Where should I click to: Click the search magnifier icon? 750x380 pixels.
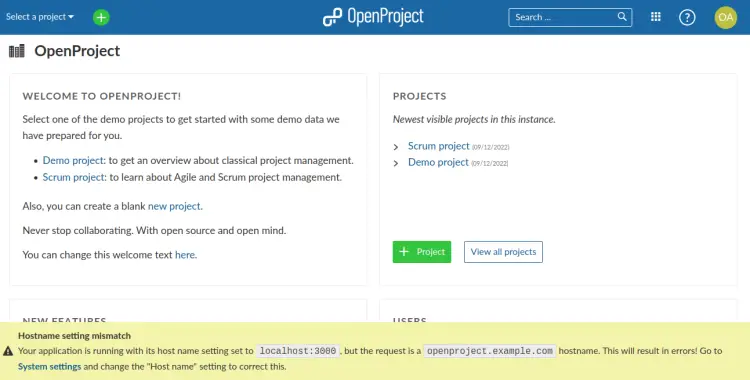click(622, 17)
